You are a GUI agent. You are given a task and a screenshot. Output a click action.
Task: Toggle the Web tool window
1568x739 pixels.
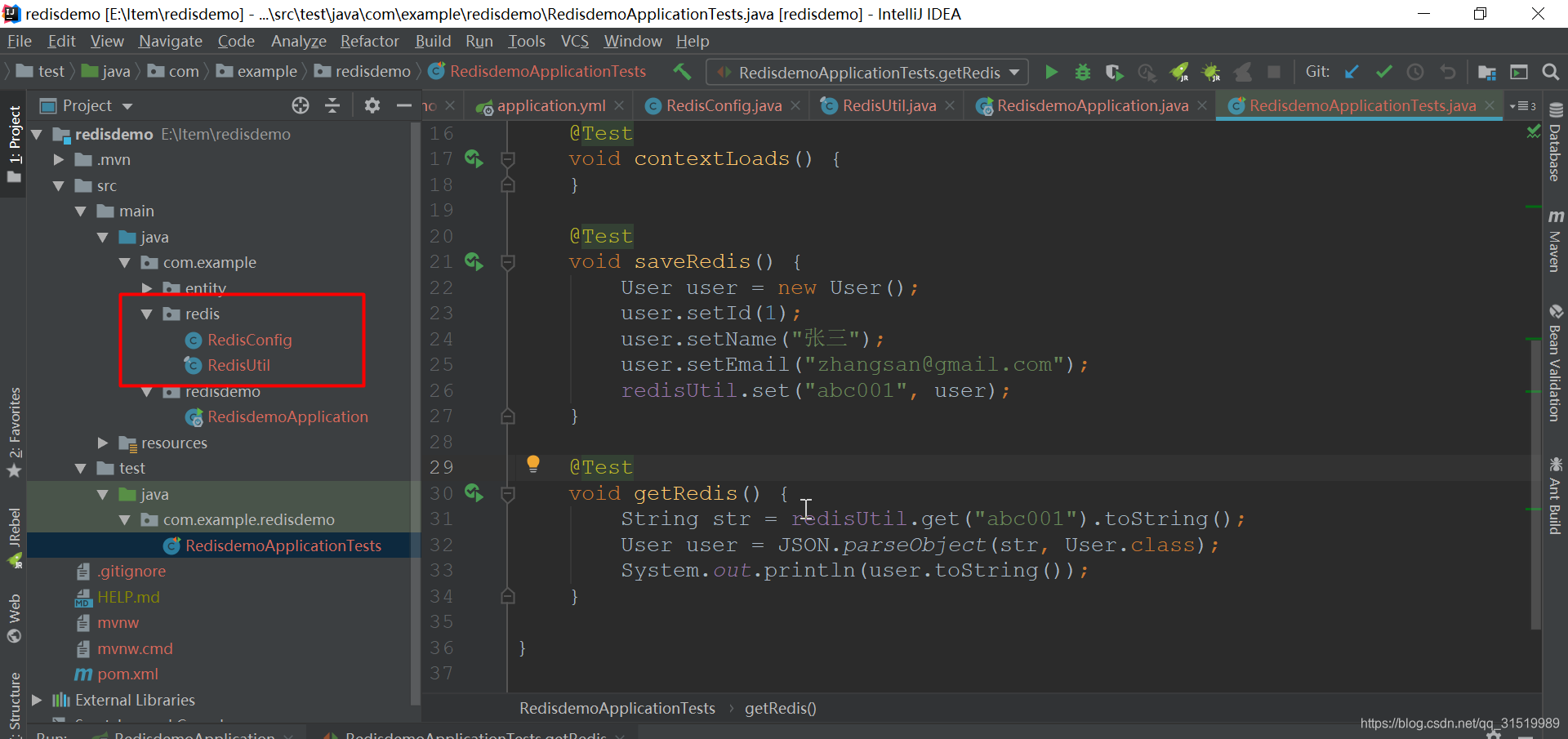coord(14,618)
